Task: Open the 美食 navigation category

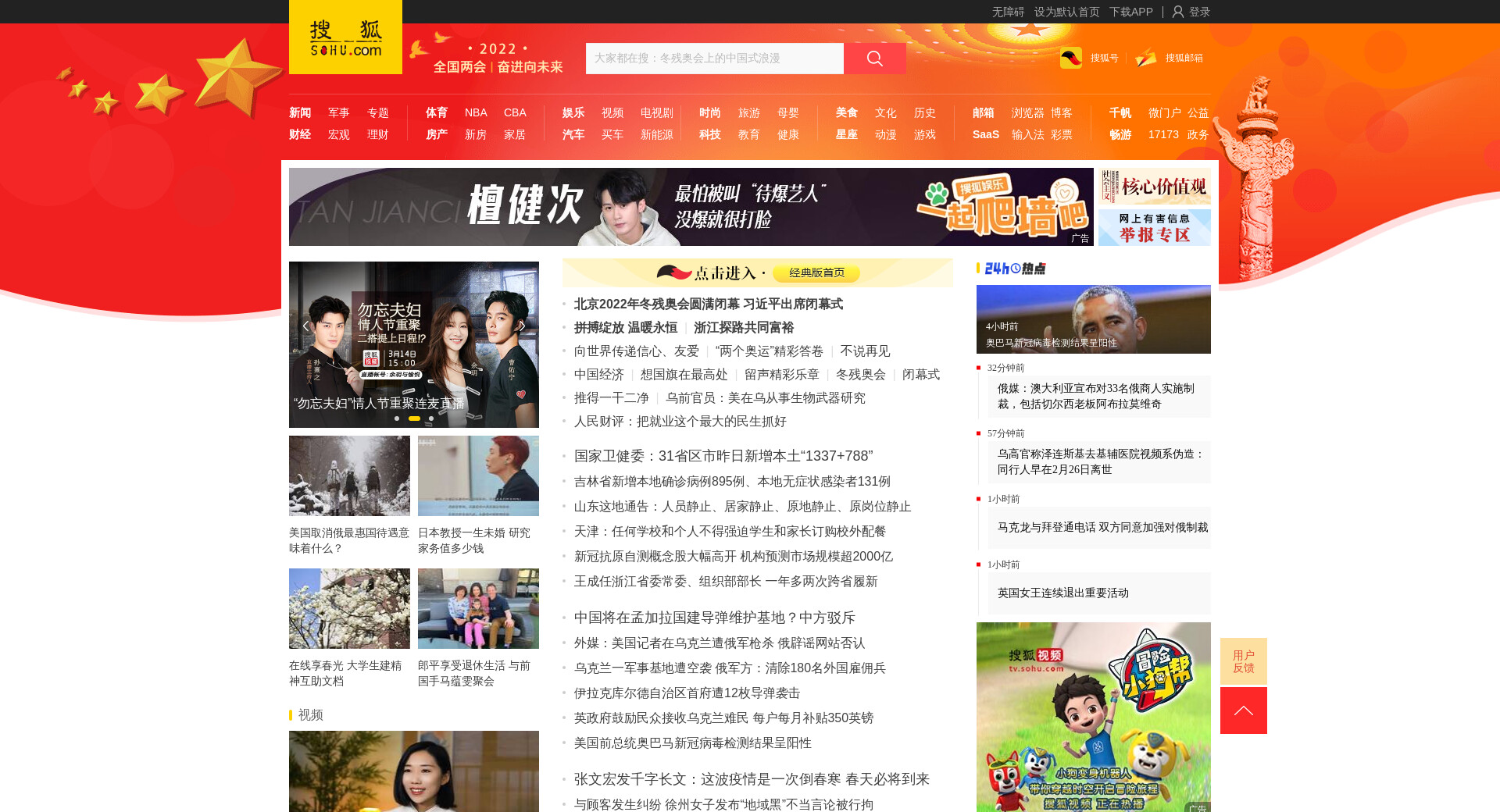Action: [x=847, y=112]
